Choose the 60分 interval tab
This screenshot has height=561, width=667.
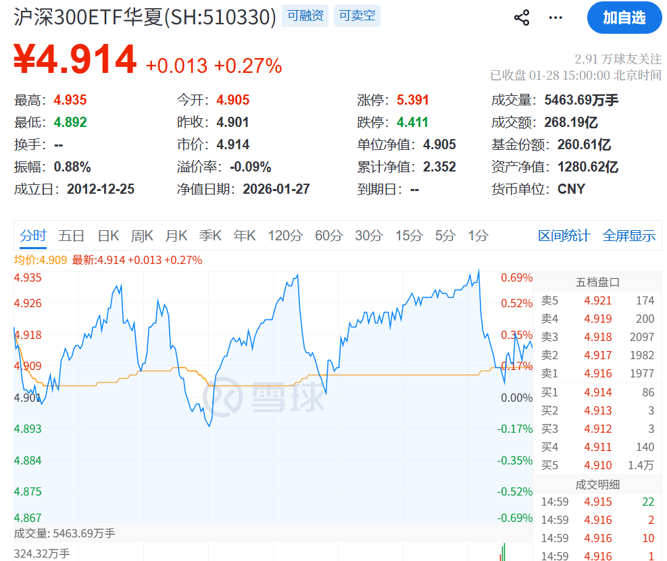click(x=329, y=236)
